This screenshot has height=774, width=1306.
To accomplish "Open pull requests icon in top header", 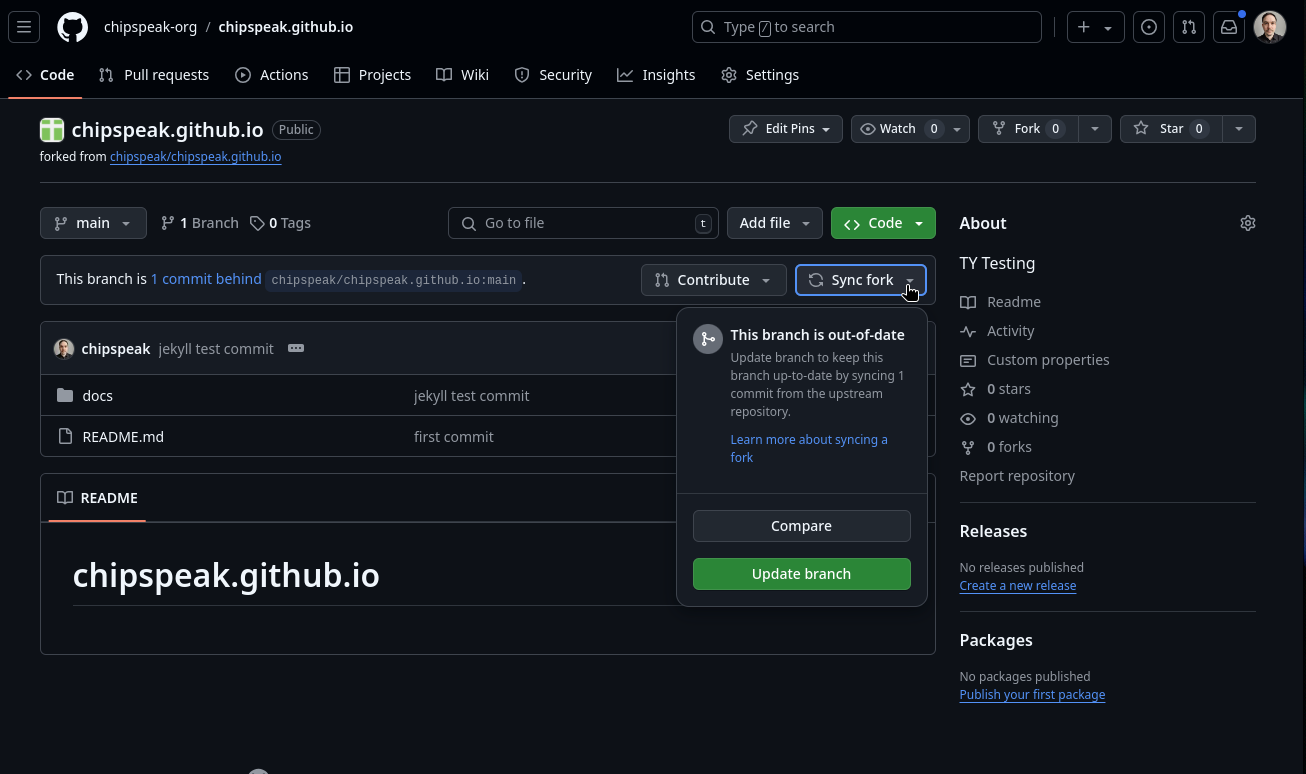I will [x=1189, y=27].
